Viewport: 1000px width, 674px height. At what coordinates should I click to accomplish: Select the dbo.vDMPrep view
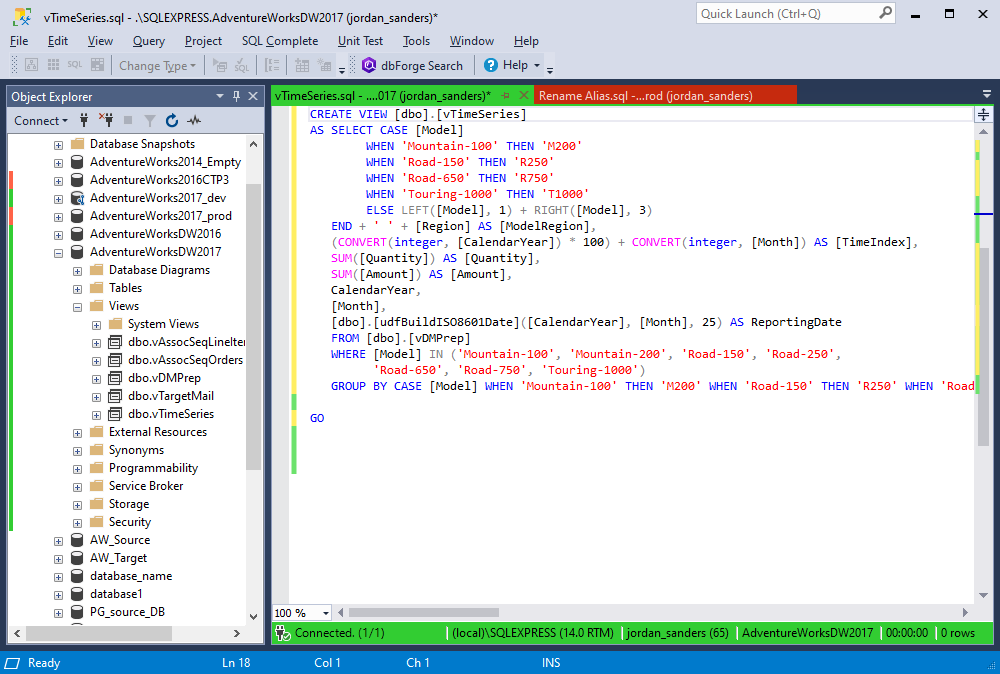pos(164,377)
